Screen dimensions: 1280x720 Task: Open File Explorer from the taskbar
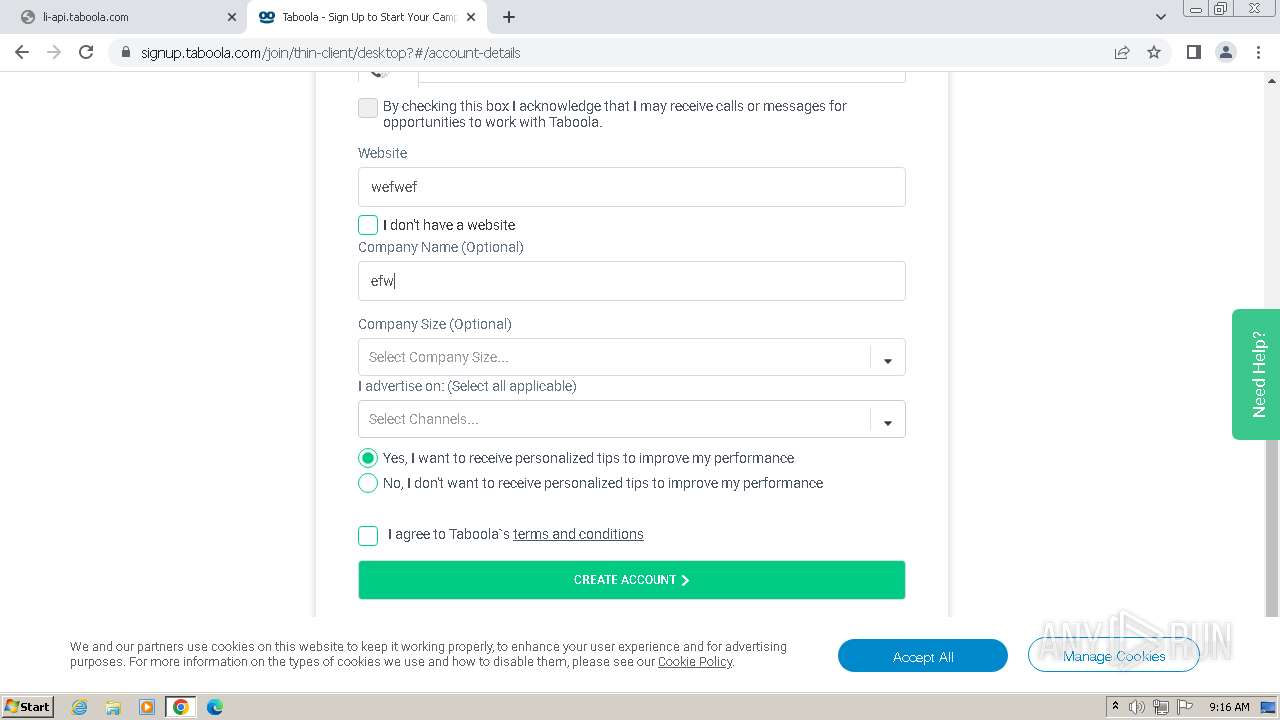coord(113,707)
